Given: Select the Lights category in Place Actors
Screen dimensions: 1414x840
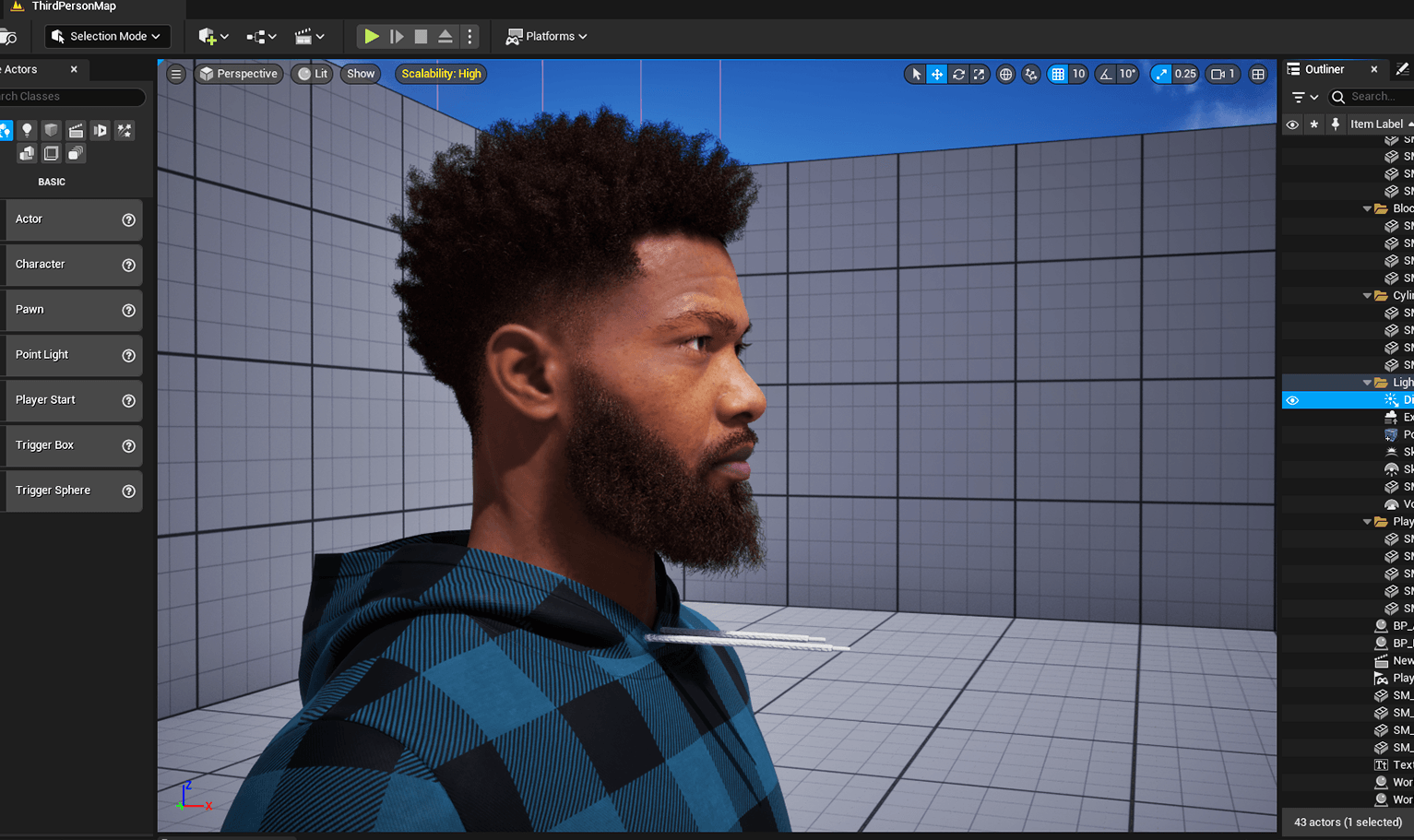Looking at the screenshot, I should pyautogui.click(x=27, y=130).
